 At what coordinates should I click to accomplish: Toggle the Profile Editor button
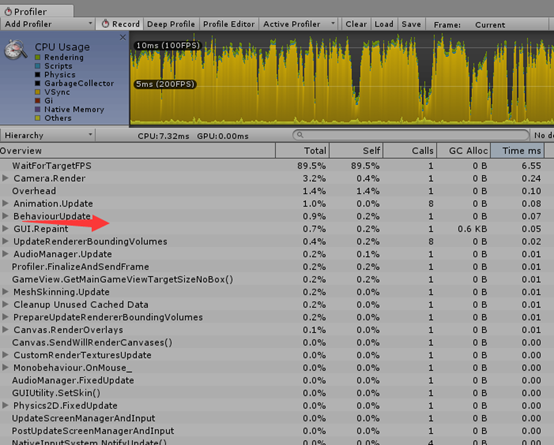point(229,24)
